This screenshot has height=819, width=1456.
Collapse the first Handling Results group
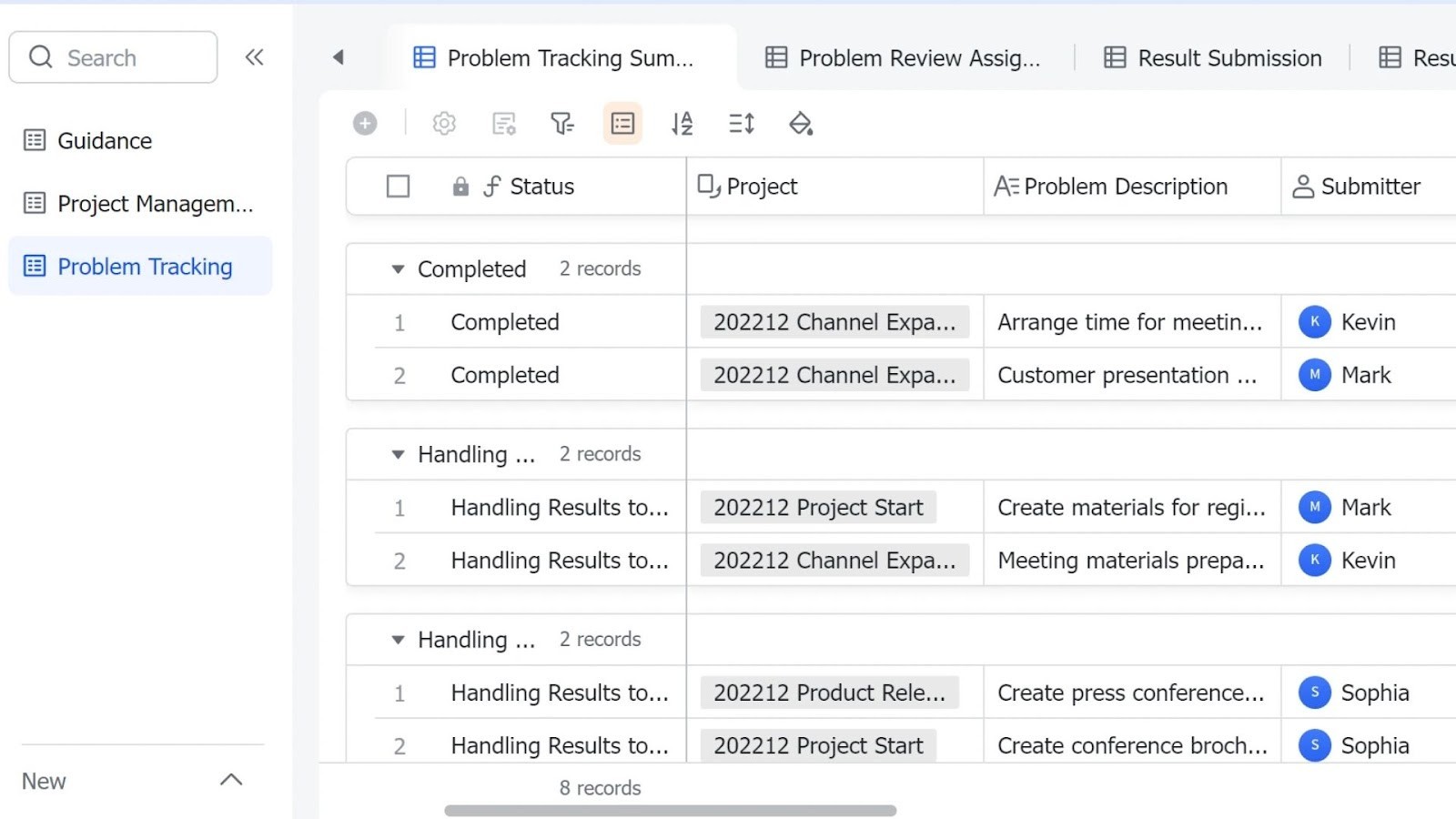click(x=398, y=454)
